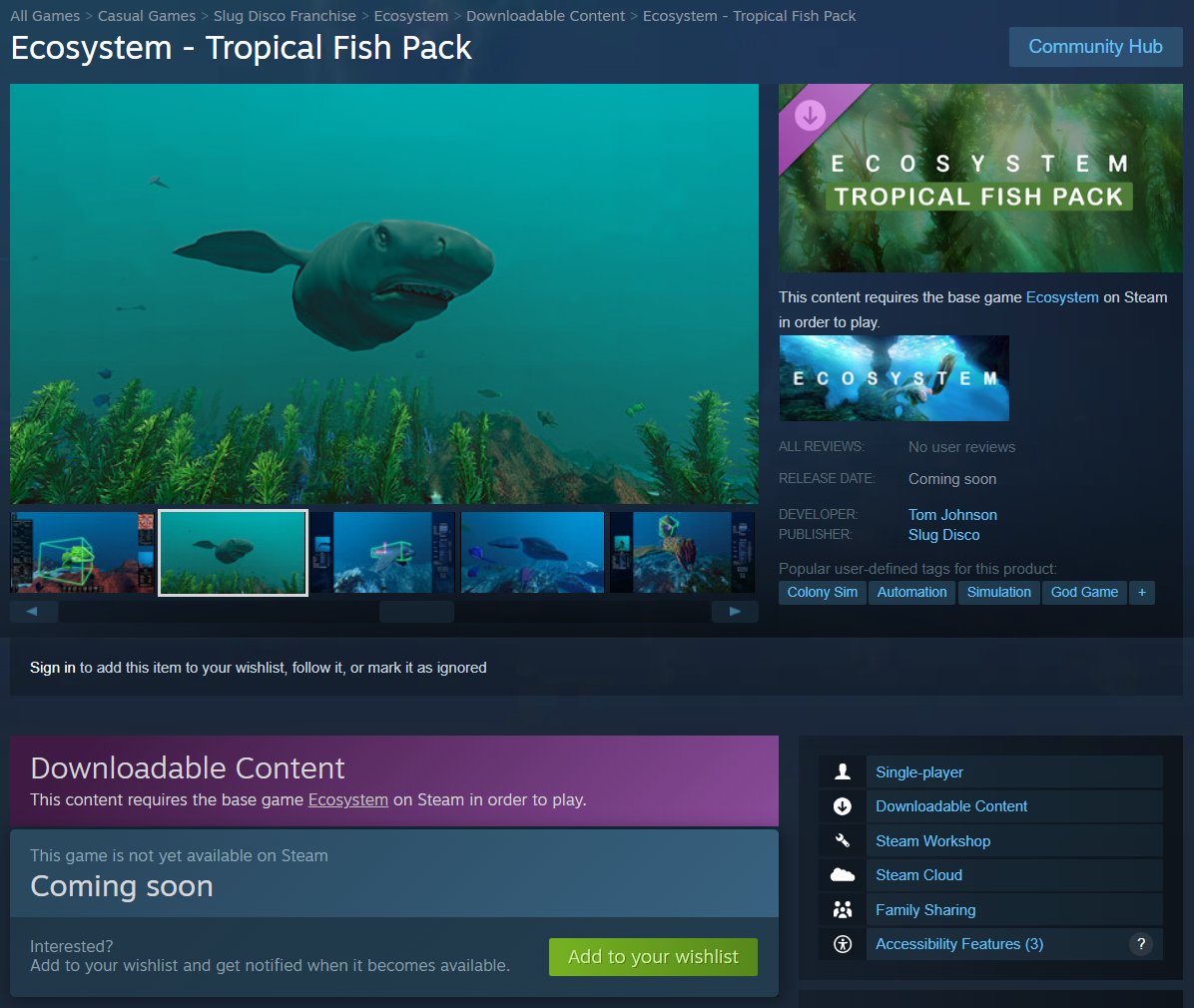Select the fifth thumbnail with the orange creature
This screenshot has width=1194, height=1008.
click(682, 553)
